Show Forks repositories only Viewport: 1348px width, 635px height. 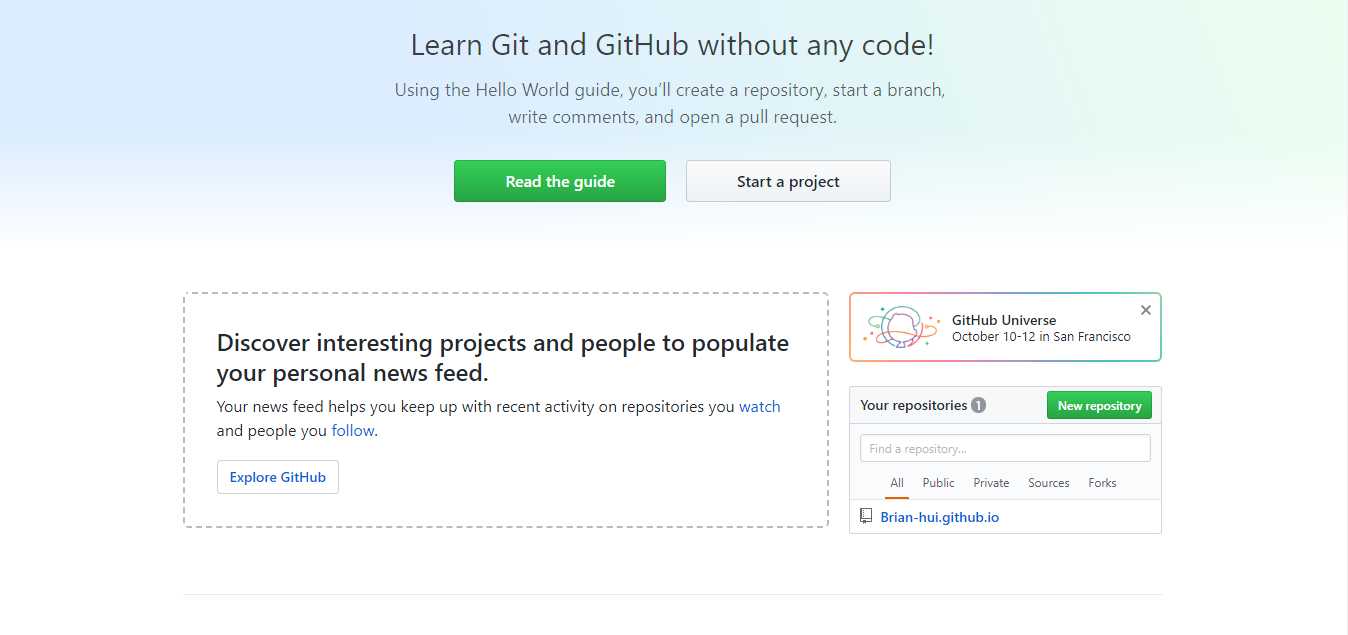[x=1103, y=483]
